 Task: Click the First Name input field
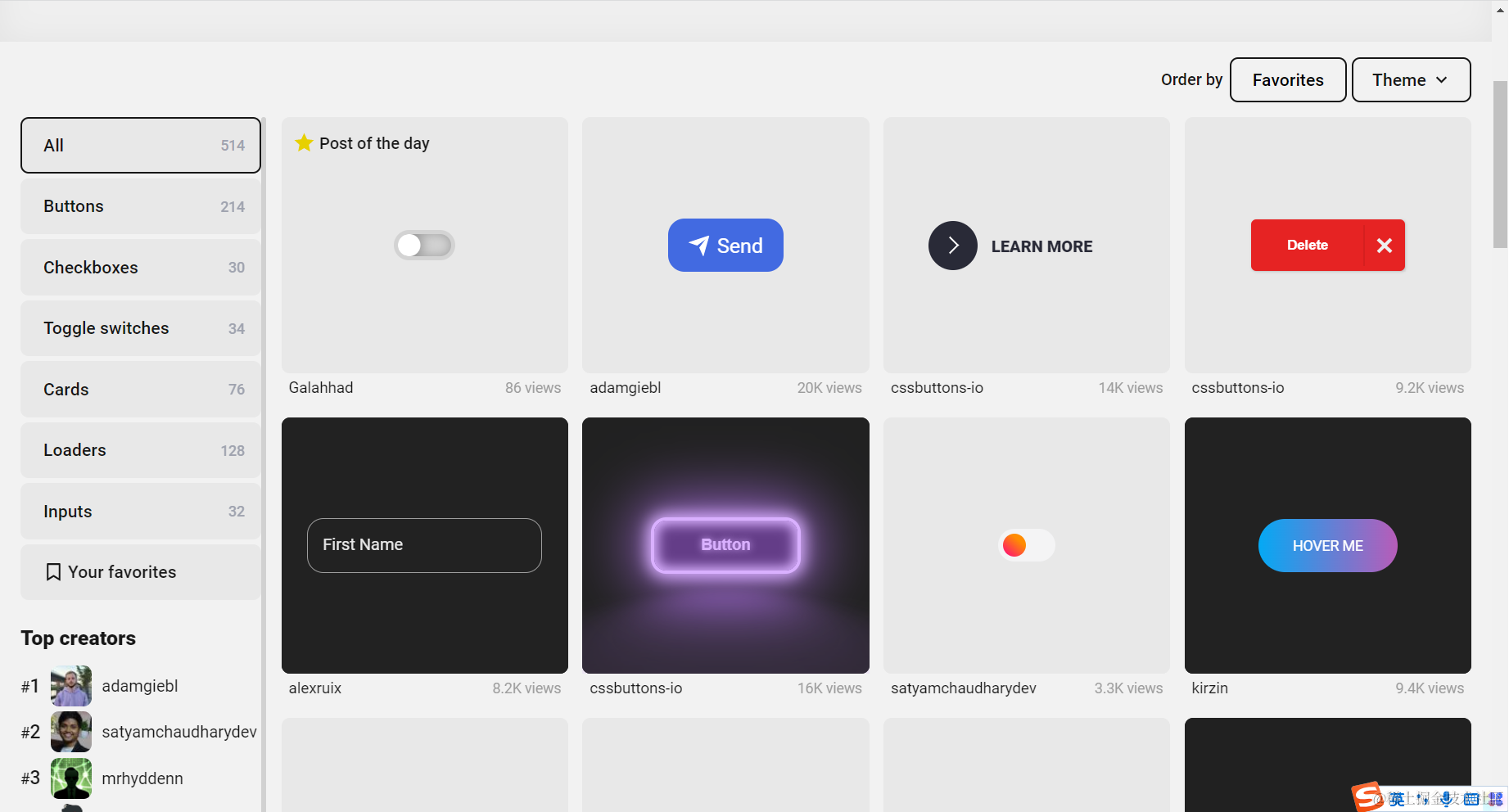[x=424, y=545]
